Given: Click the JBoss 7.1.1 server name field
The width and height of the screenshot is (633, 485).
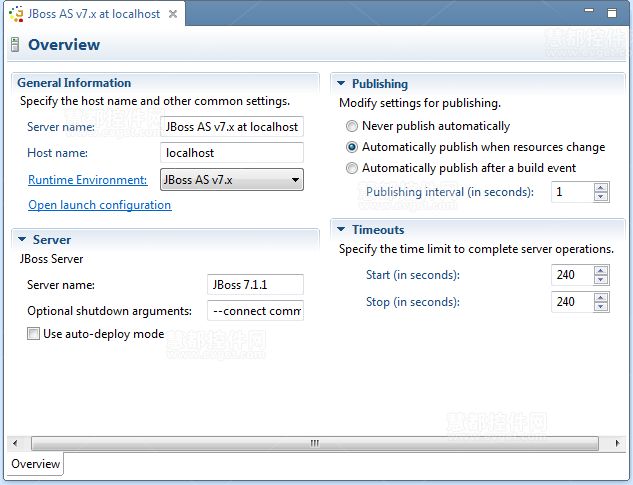Looking at the screenshot, I should click(x=255, y=285).
